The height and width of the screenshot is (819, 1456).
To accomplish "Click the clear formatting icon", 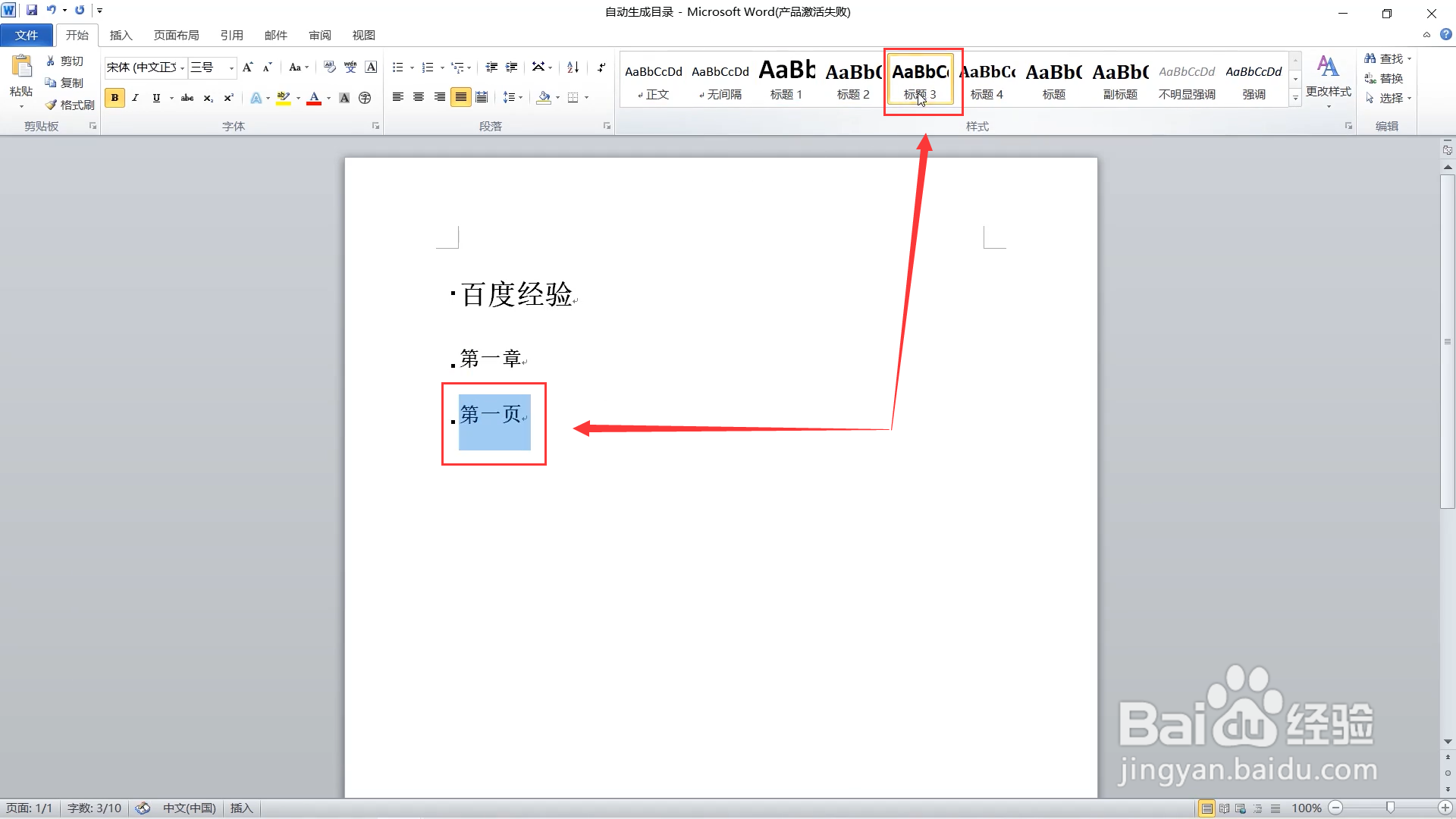I will [330, 67].
